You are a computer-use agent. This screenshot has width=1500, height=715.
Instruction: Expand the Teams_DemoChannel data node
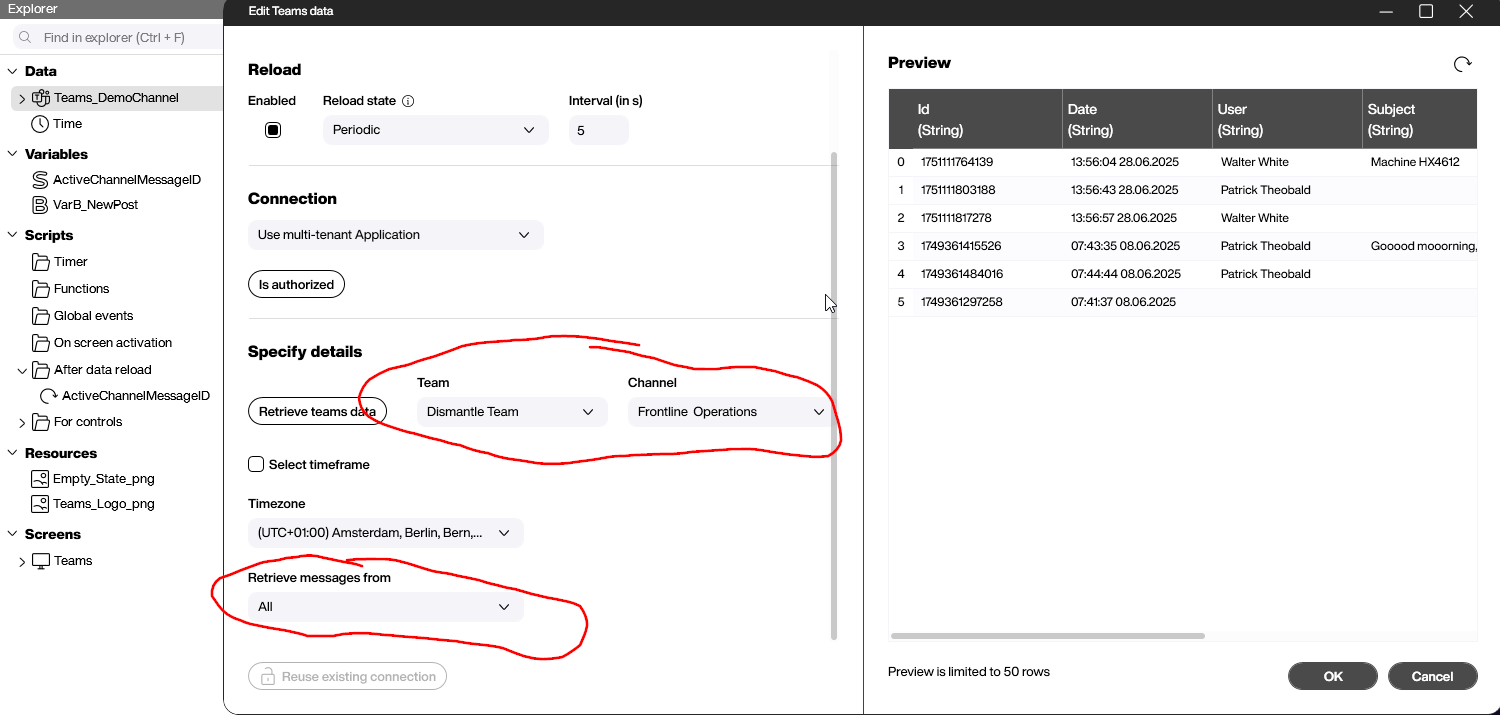coord(22,99)
